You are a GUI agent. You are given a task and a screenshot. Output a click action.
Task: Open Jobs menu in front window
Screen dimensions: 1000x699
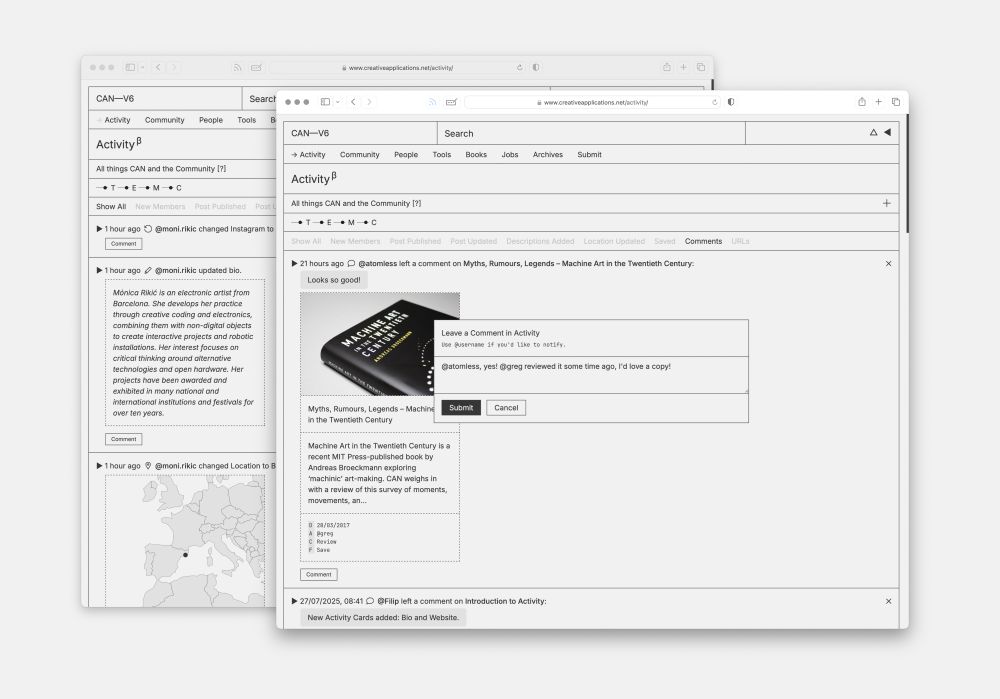(x=510, y=155)
